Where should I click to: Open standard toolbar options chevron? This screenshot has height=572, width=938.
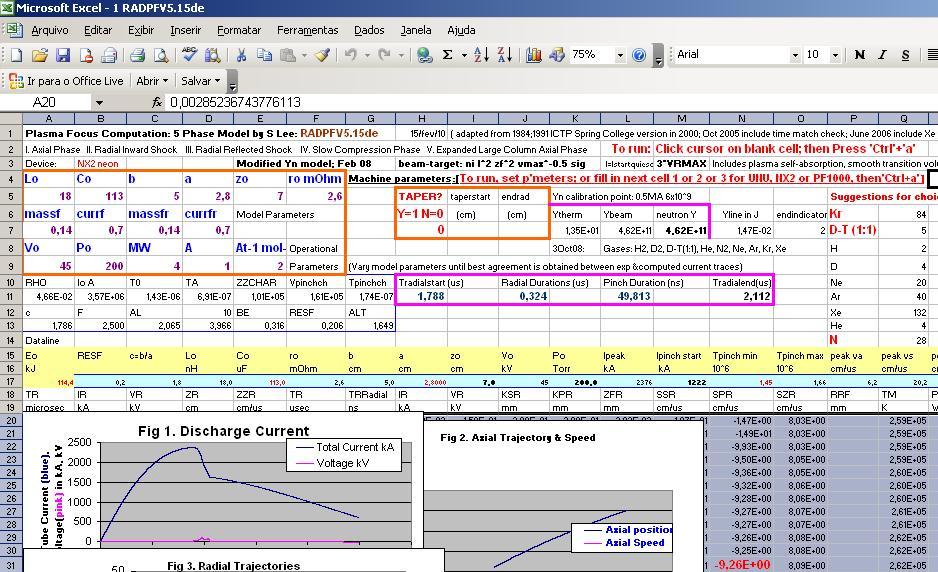[x=659, y=56]
